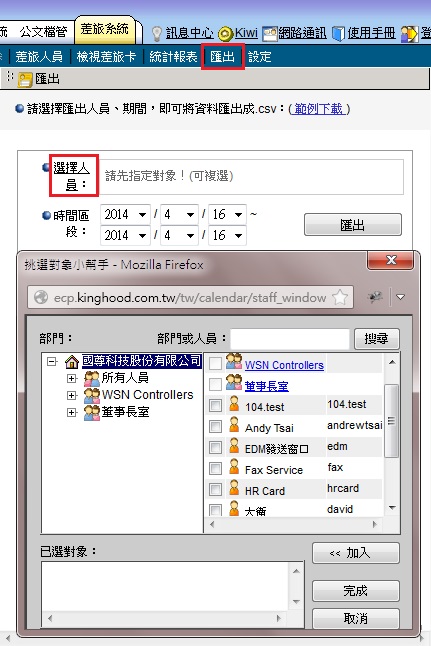Switch to the 差旅系統 tab
The height and width of the screenshot is (646, 431).
pos(105,29)
